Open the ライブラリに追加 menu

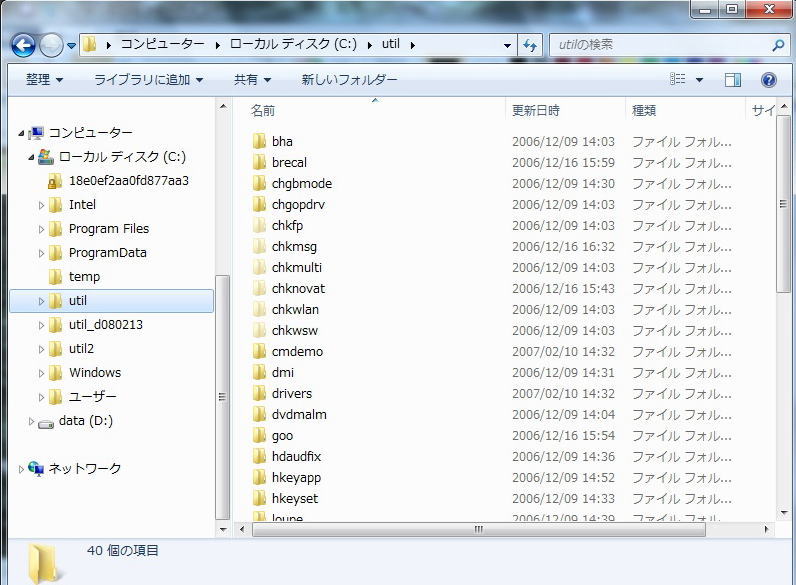pos(148,80)
